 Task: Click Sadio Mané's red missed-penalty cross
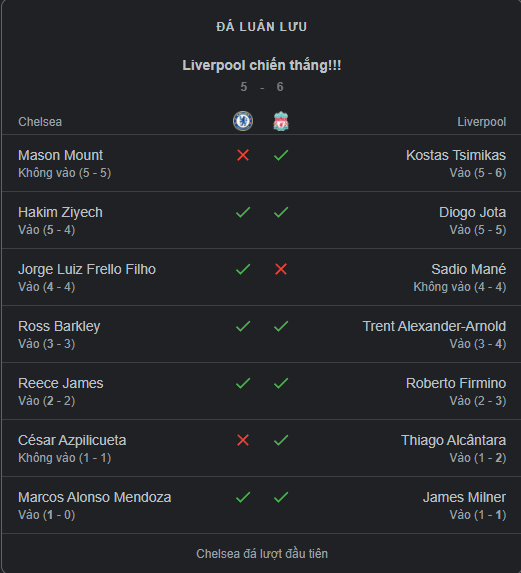pyautogui.click(x=281, y=269)
